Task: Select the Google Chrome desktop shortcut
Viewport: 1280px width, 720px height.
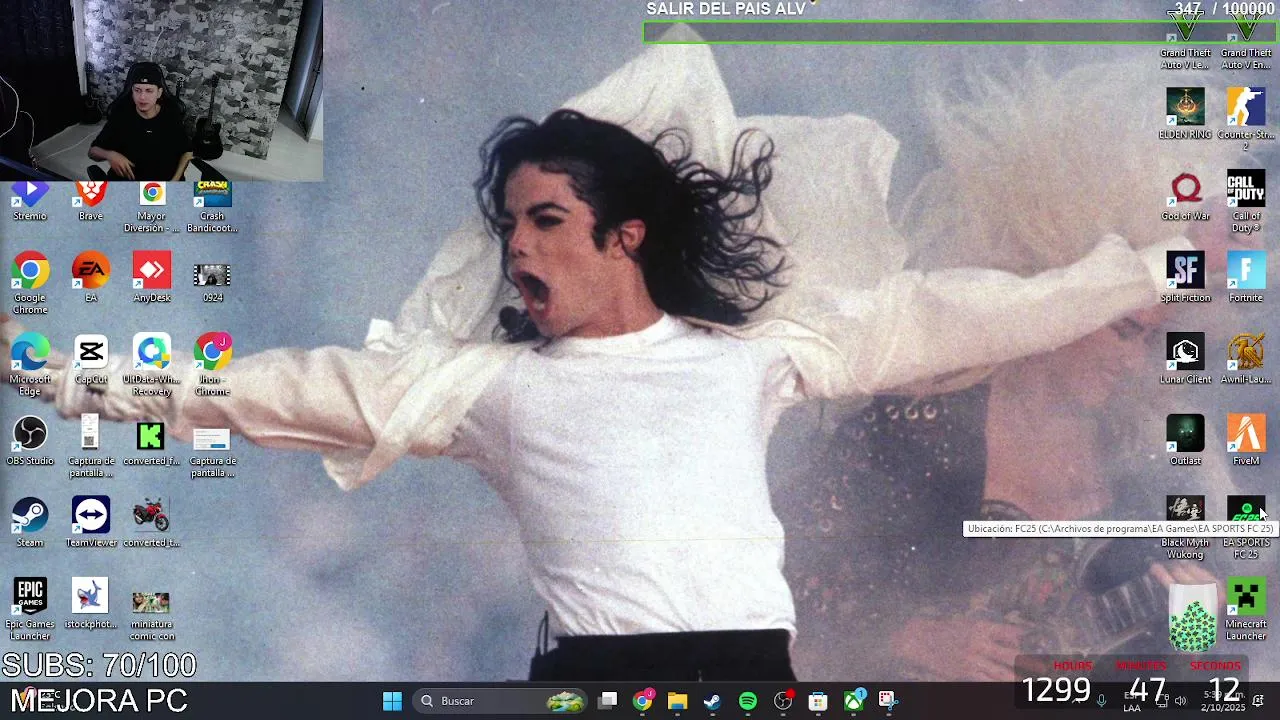Action: coord(30,284)
